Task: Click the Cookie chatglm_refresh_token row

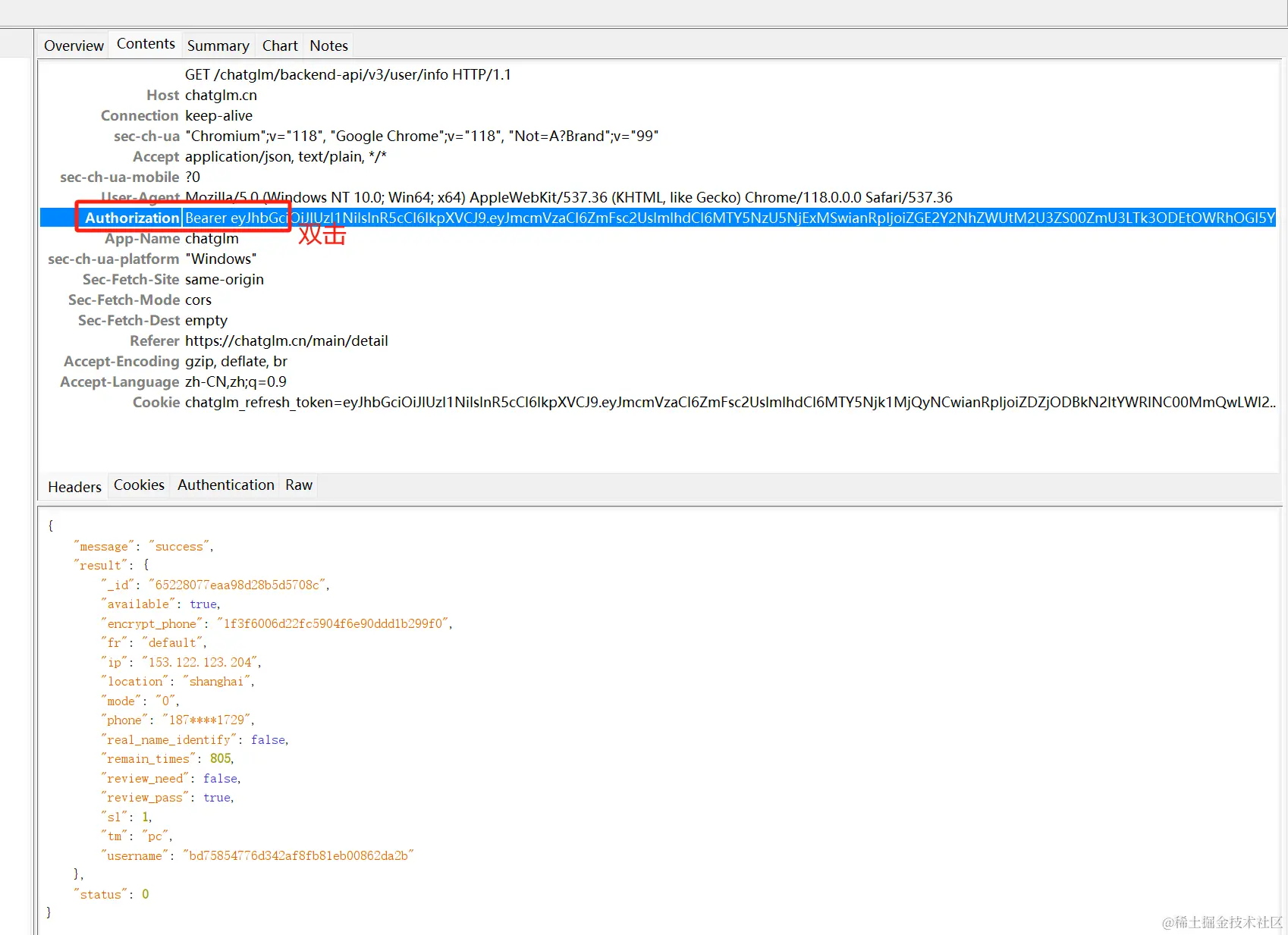Action: 658,402
